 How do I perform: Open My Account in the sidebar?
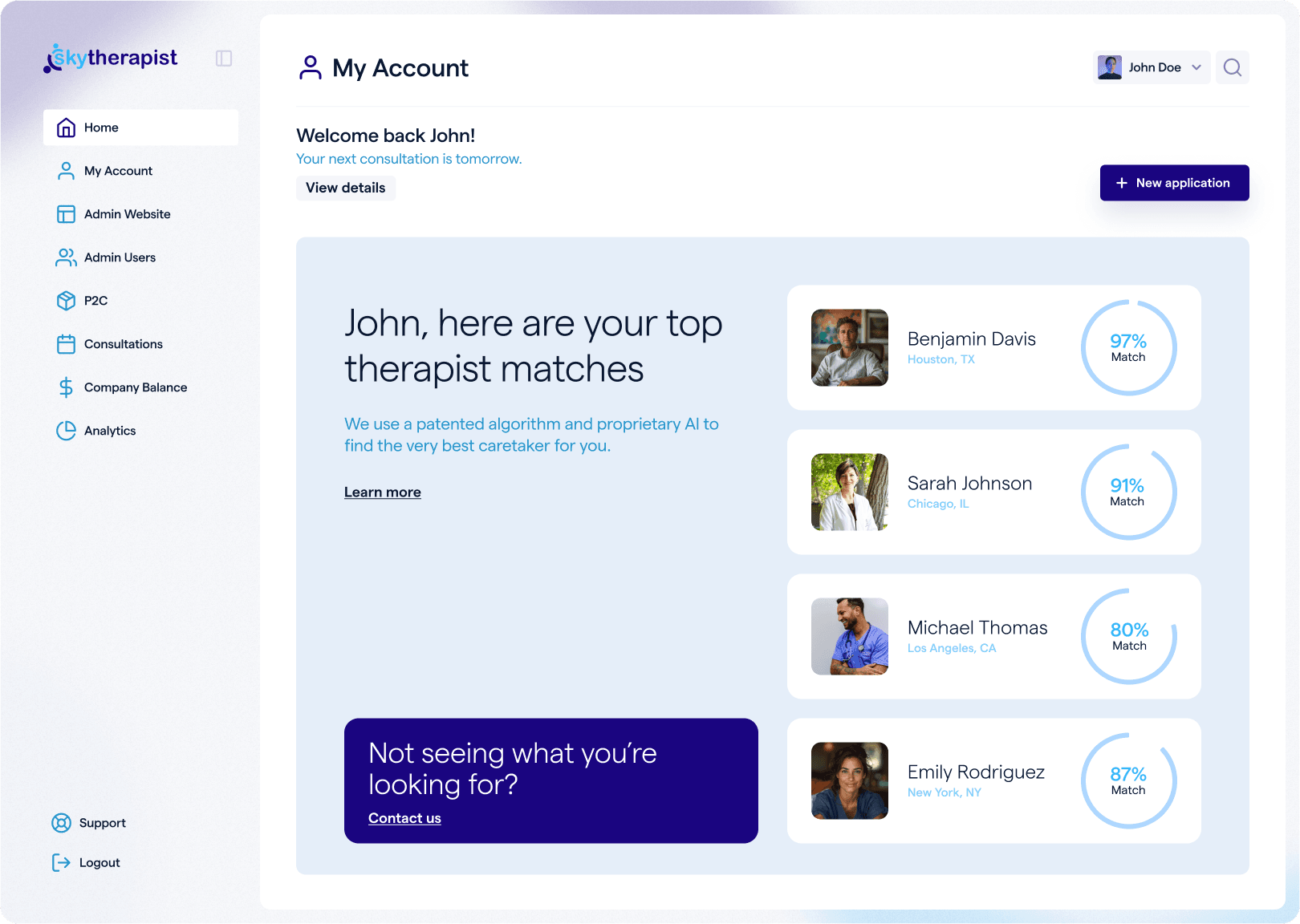pos(118,171)
